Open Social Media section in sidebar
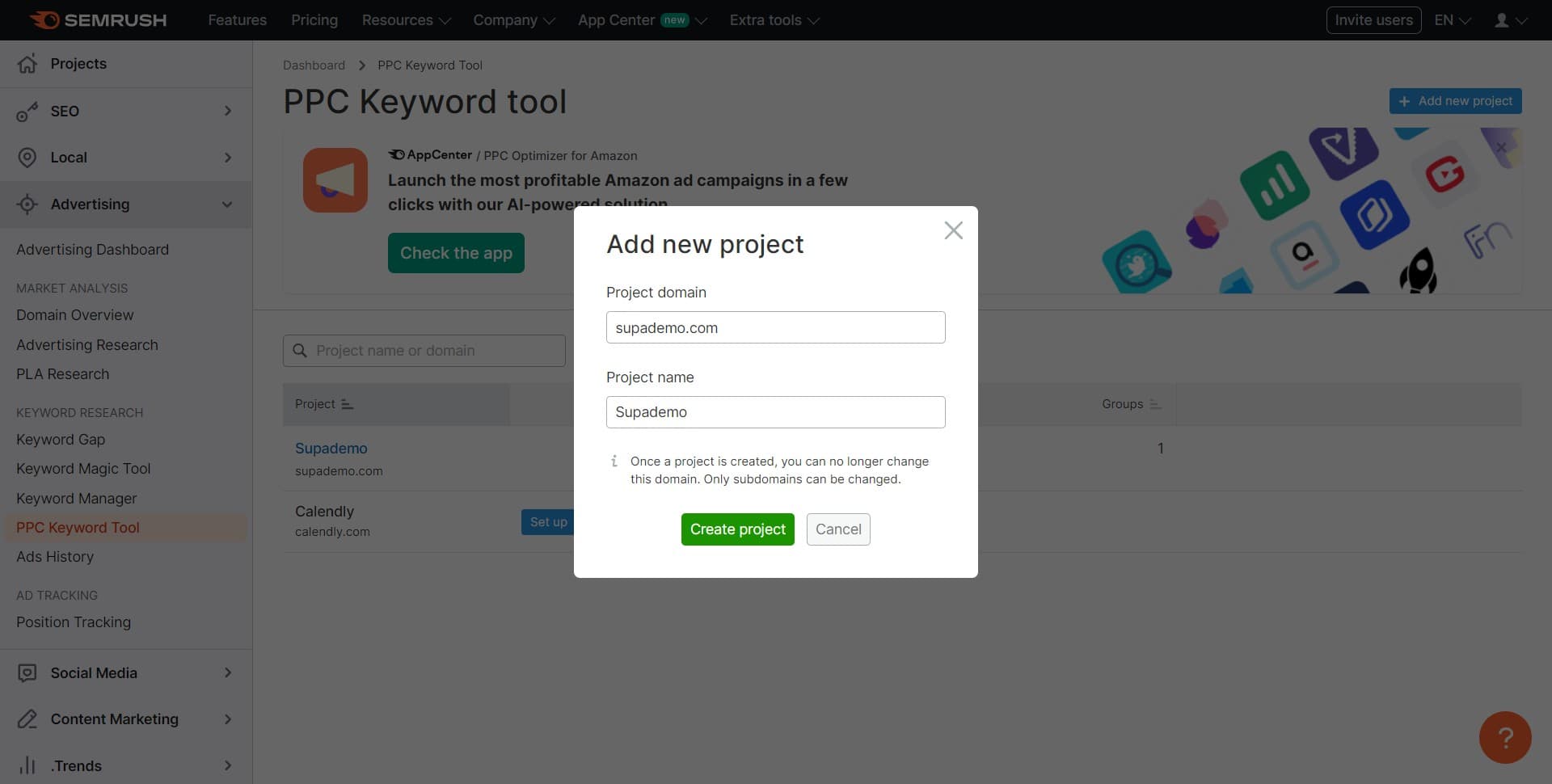1552x784 pixels. pyautogui.click(x=27, y=672)
